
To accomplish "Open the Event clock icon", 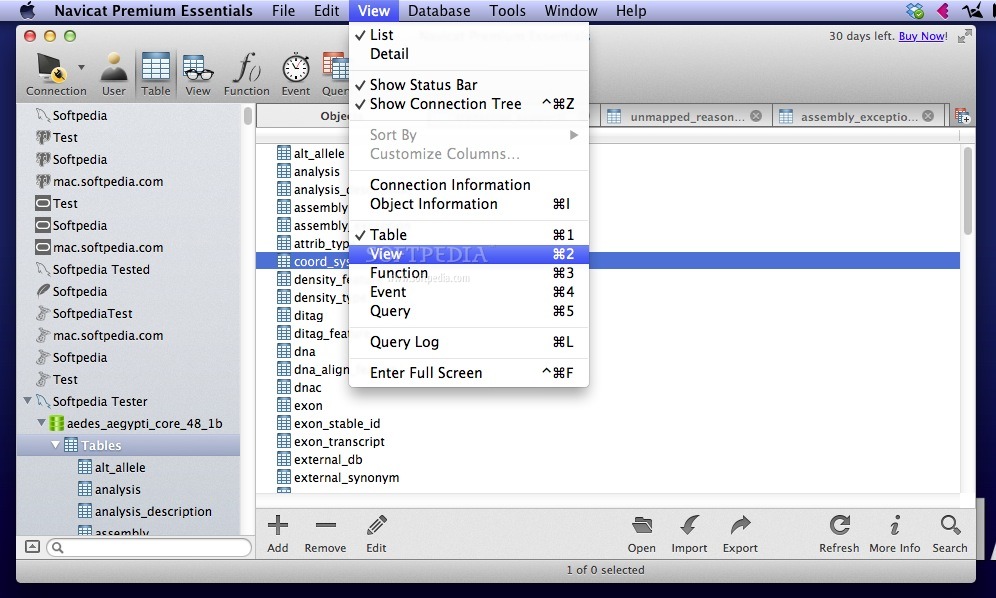I will (295, 70).
